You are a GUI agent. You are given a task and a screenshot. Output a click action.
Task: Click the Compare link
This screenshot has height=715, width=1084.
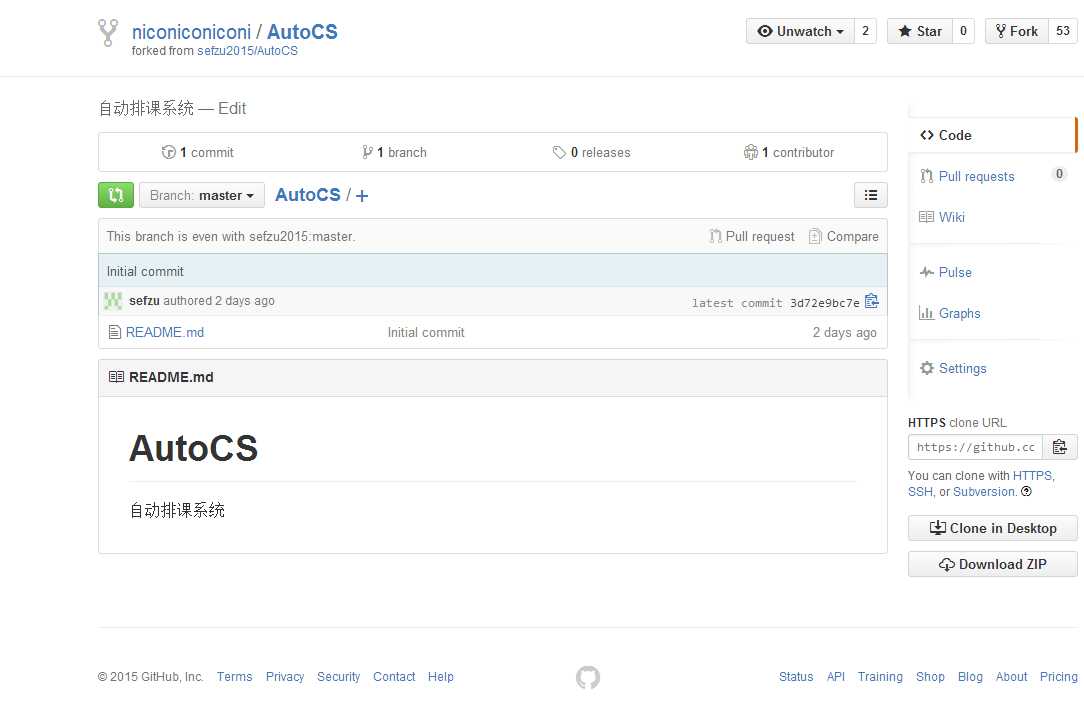click(x=843, y=236)
